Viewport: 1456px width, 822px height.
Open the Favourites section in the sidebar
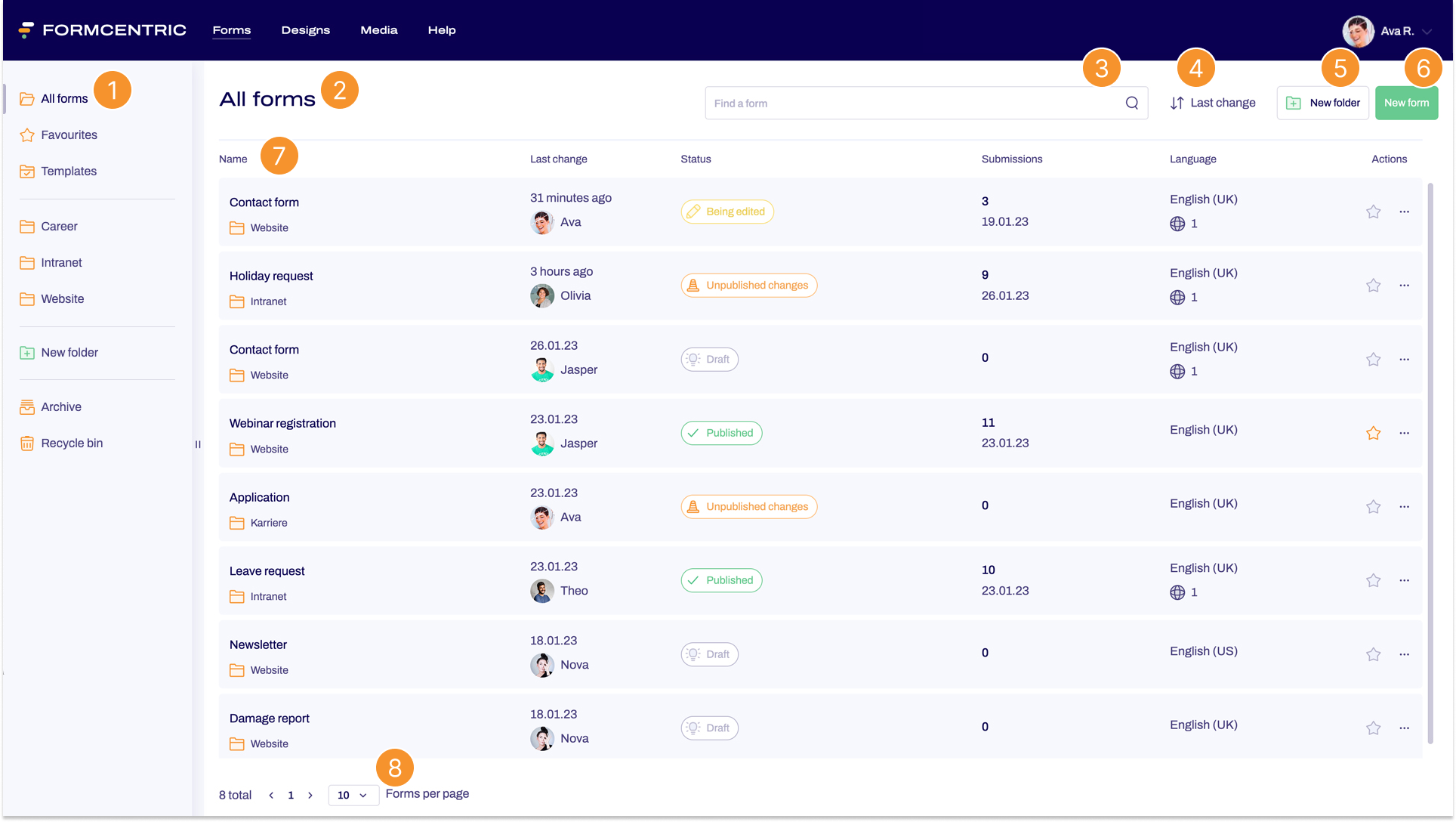(x=59, y=135)
